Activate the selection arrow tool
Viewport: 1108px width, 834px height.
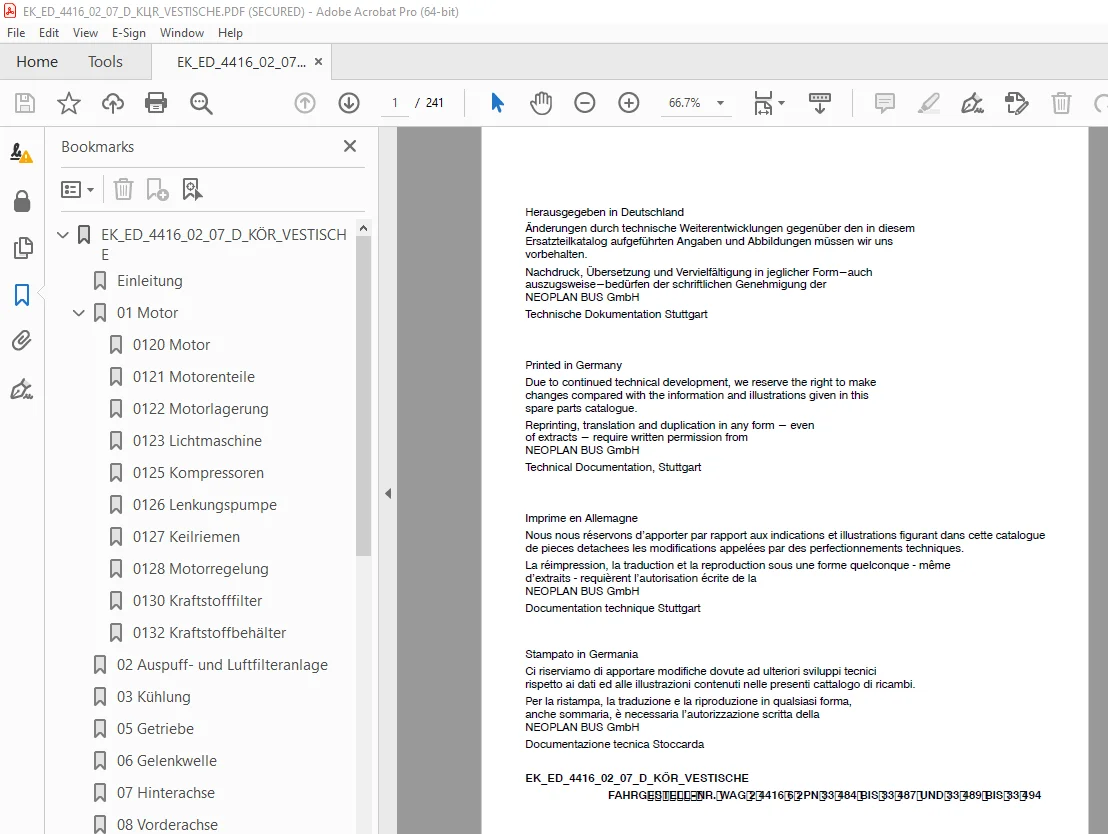tap(497, 103)
